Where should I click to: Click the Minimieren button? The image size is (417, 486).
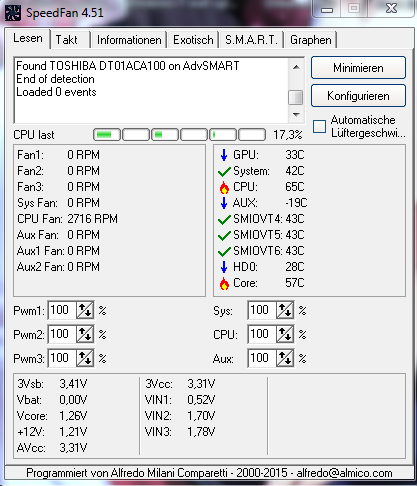358,68
